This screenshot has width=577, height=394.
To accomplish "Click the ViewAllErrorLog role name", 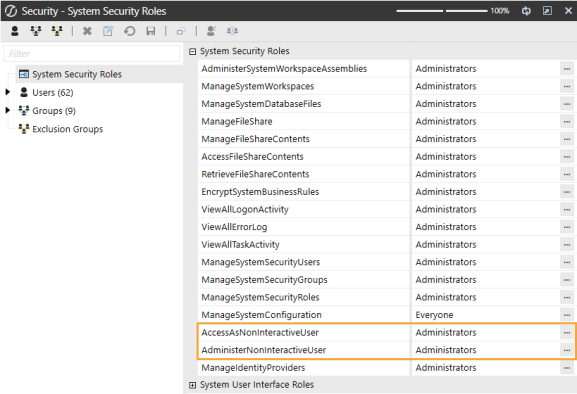I will 234,227.
